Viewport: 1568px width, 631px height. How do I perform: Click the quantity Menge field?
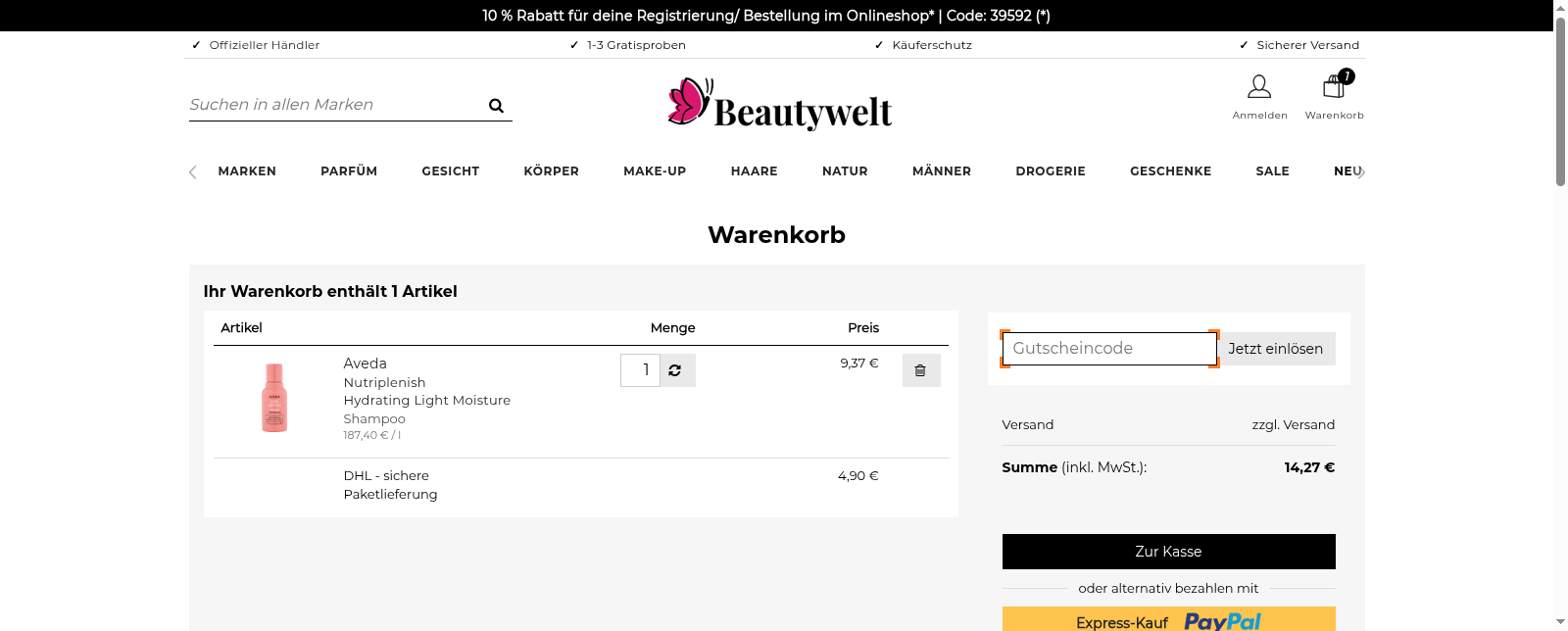(640, 370)
